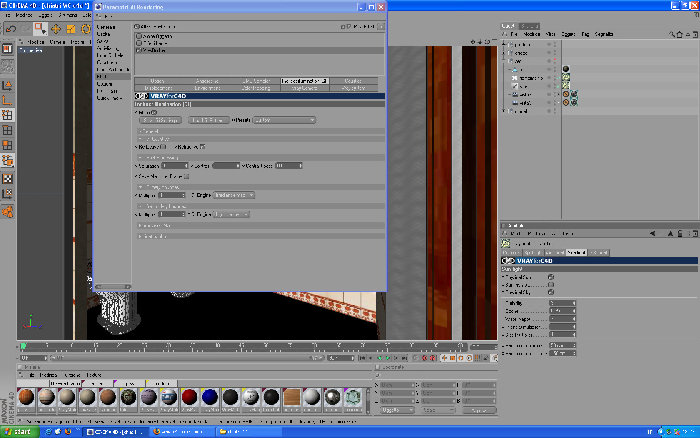Screen dimensions: 700x438
Task: Toggle the save maps per frame checkbox
Action: pyautogui.click(x=187, y=177)
